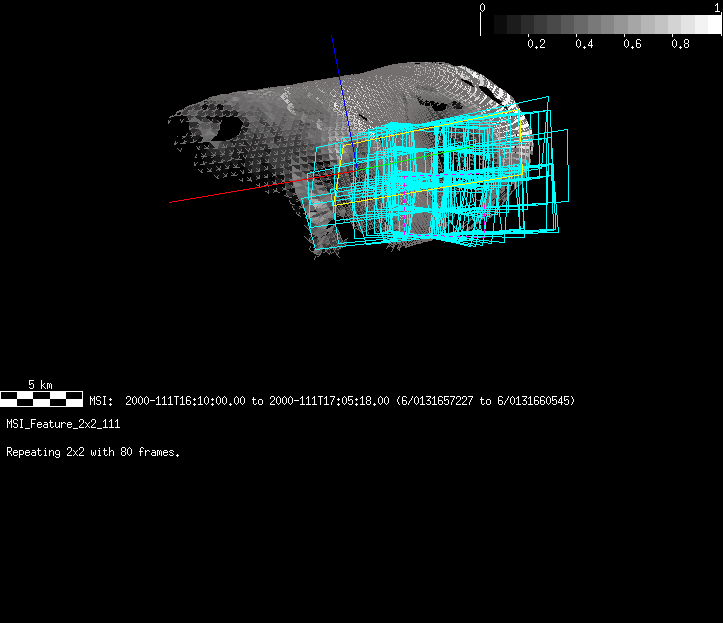
Task: Click the left end of the red axis line
Action: pos(171,202)
